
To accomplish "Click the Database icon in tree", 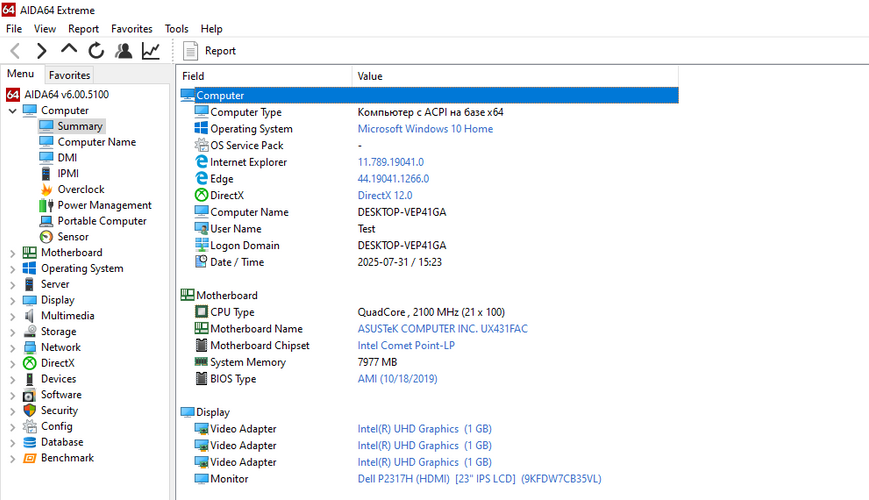I will (29, 442).
